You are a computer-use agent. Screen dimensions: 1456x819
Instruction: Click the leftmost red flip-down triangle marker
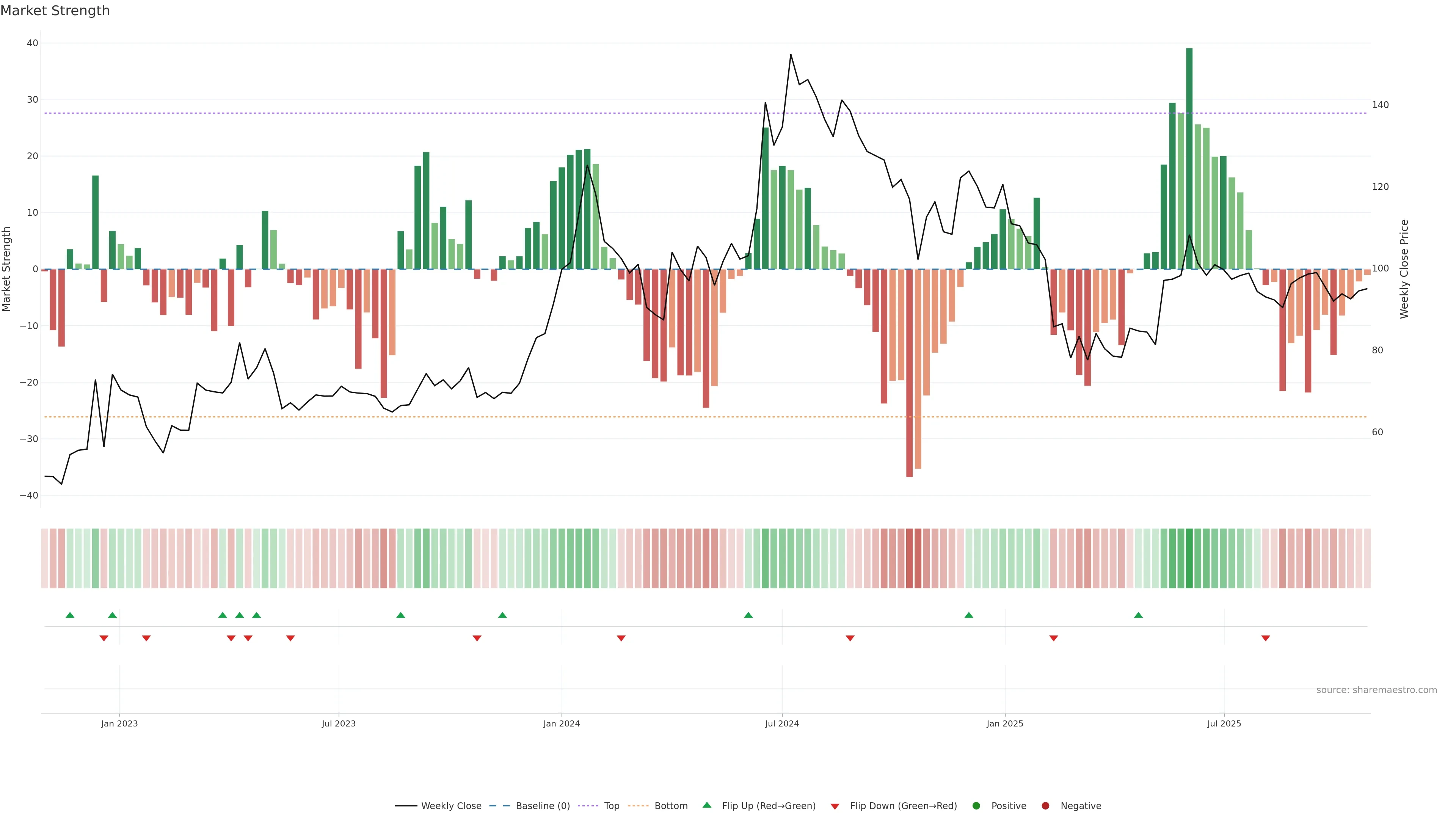tap(104, 638)
